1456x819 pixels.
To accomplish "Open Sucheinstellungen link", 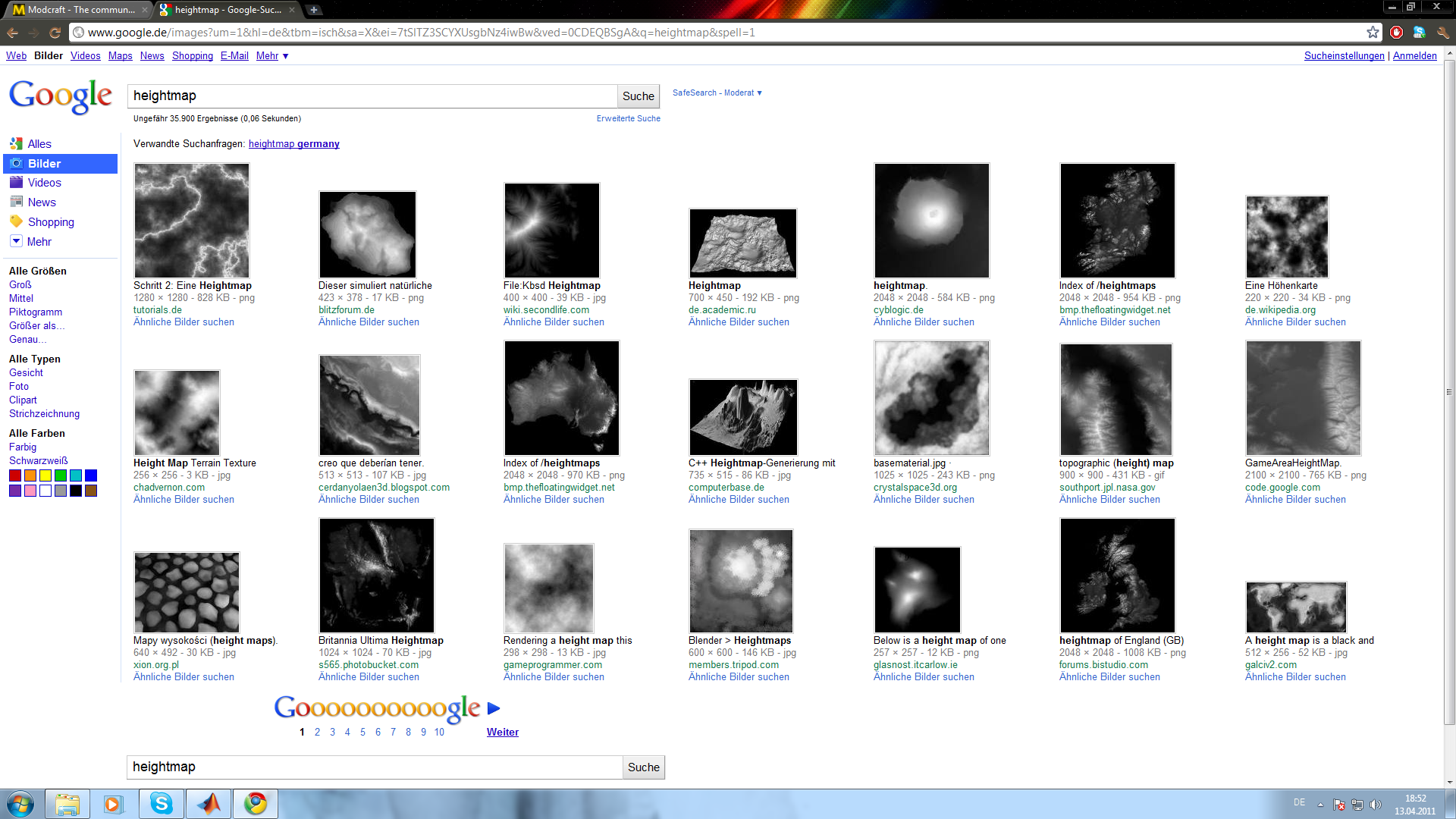I will coord(1344,55).
